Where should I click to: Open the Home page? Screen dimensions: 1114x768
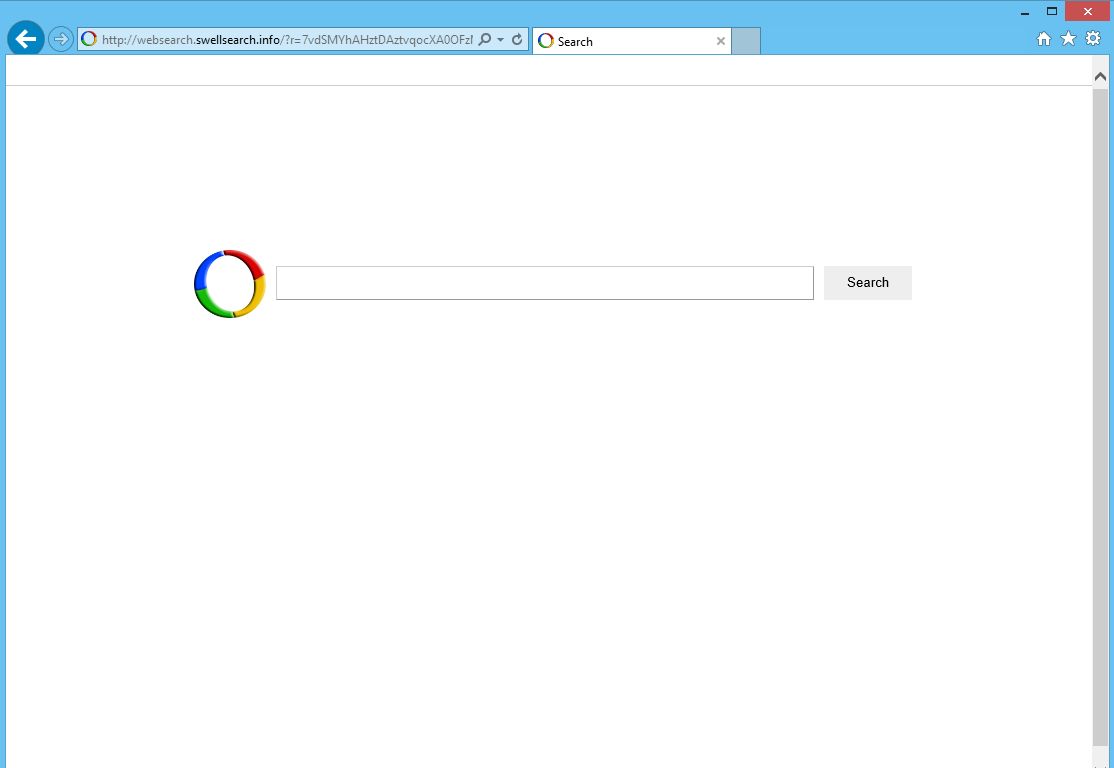pos(1043,38)
